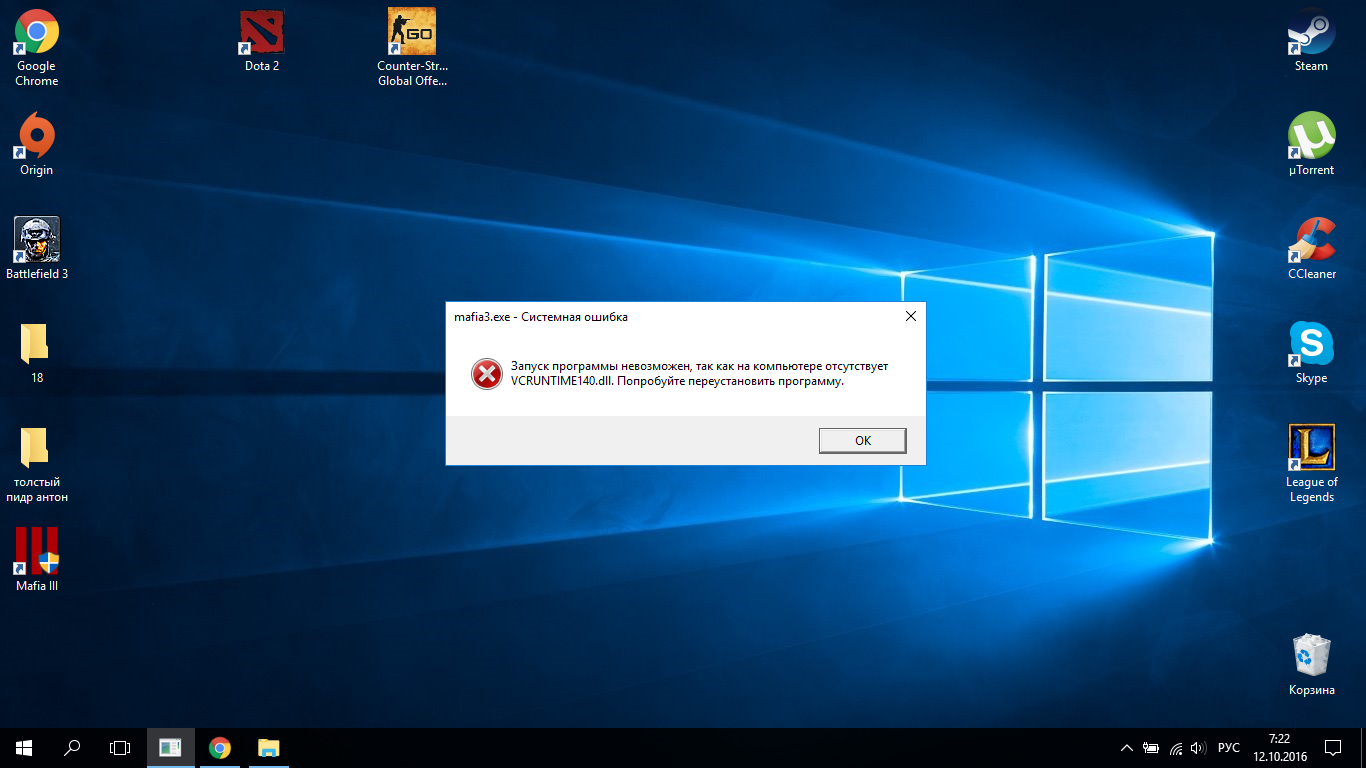Select the CCleaner desktop shortcut
1366x768 pixels.
pyautogui.click(x=1311, y=249)
